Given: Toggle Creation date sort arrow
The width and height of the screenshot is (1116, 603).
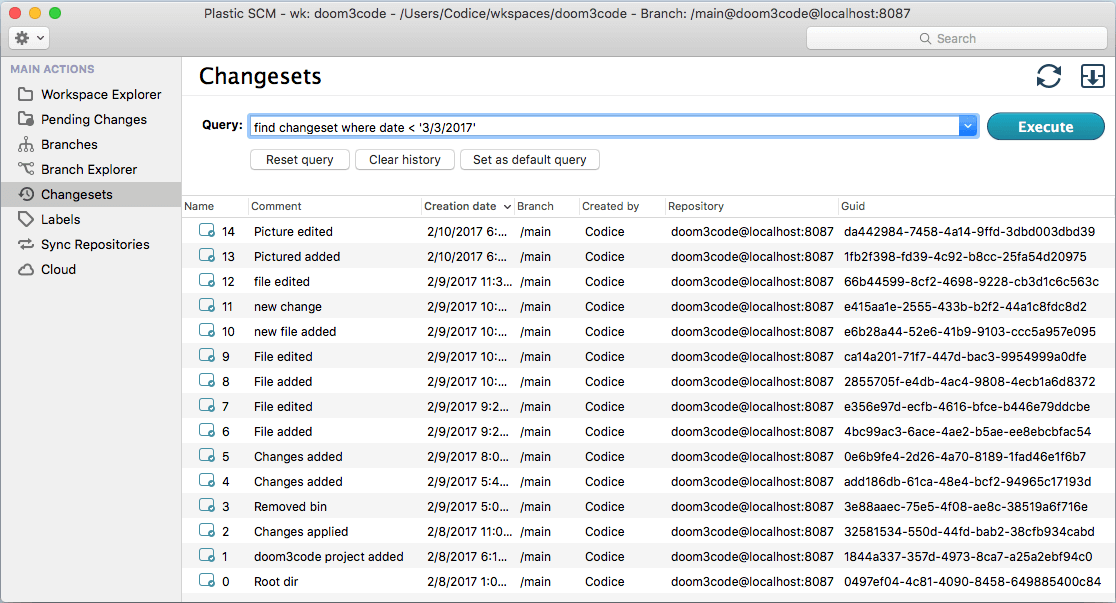Looking at the screenshot, I should (507, 206).
